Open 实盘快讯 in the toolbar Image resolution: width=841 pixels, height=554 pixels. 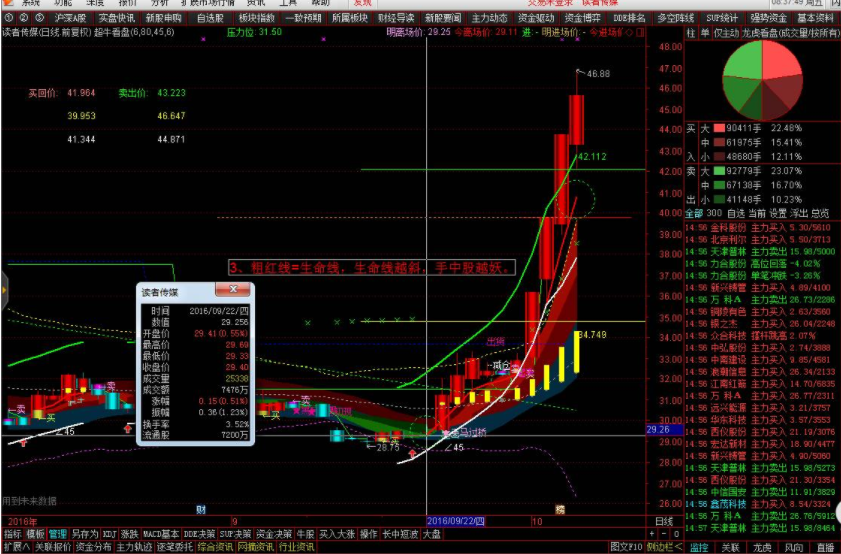(116, 18)
